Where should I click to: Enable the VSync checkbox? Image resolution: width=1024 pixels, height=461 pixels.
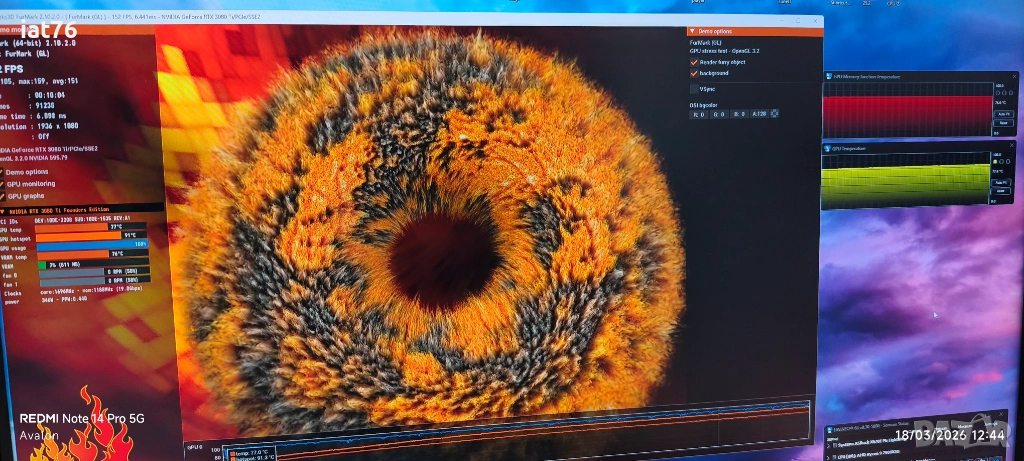pos(694,89)
